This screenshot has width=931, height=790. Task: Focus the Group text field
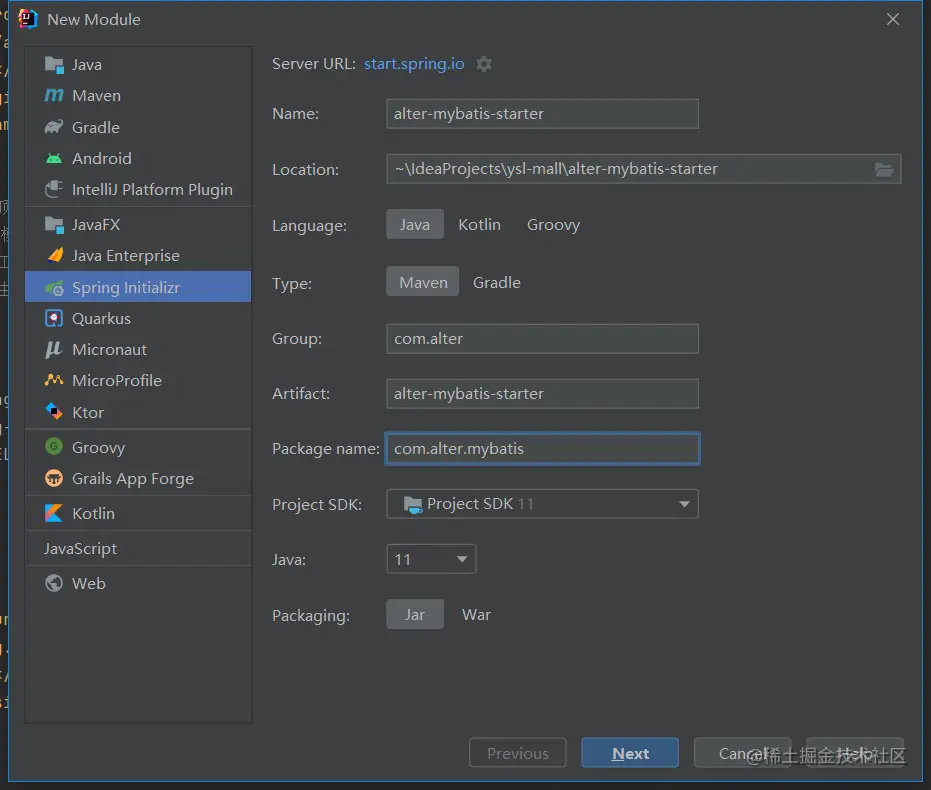(x=542, y=339)
